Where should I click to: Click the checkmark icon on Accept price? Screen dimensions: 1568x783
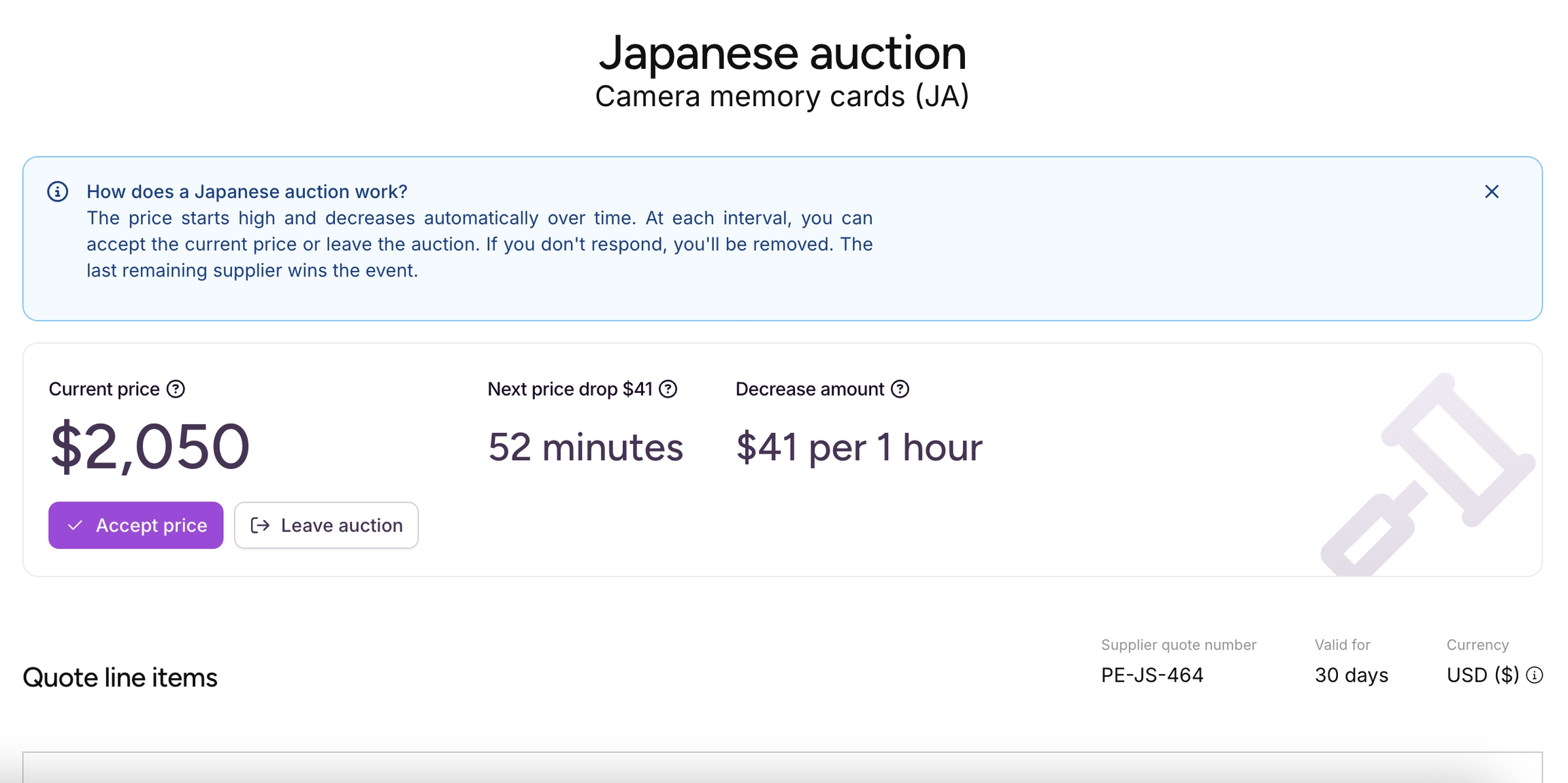(x=76, y=526)
